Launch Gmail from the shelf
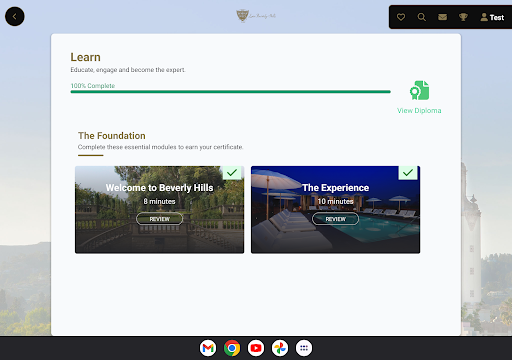This screenshot has width=512, height=360. (x=208, y=348)
